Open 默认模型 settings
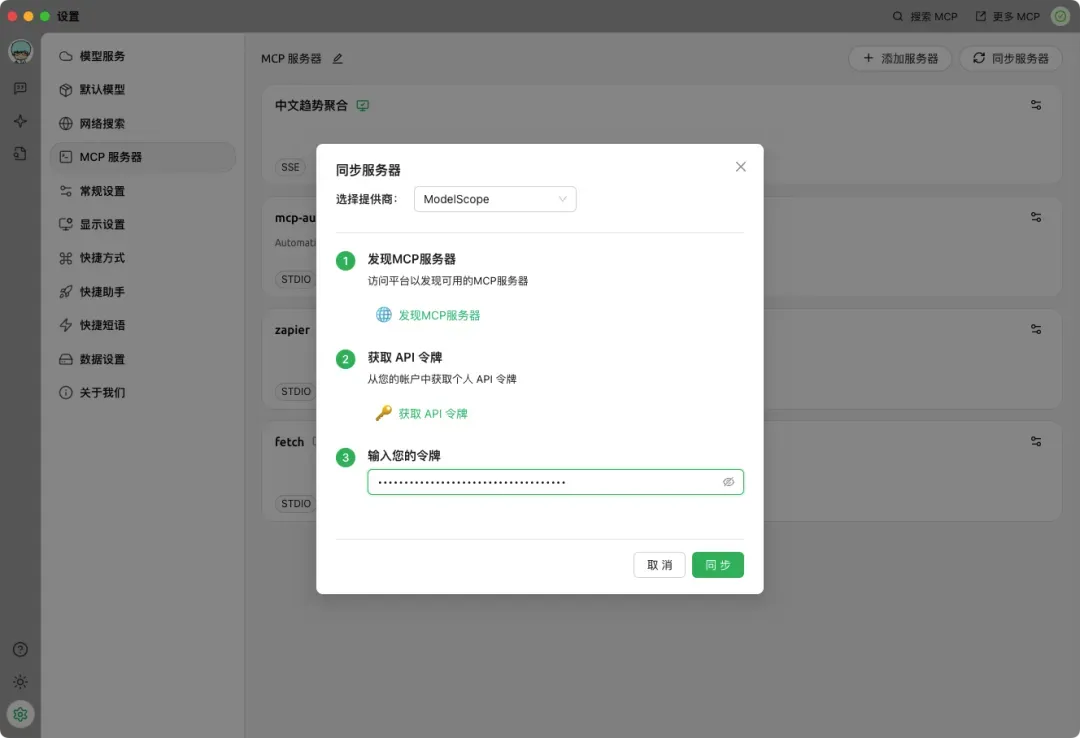The image size is (1080, 738). (143, 90)
